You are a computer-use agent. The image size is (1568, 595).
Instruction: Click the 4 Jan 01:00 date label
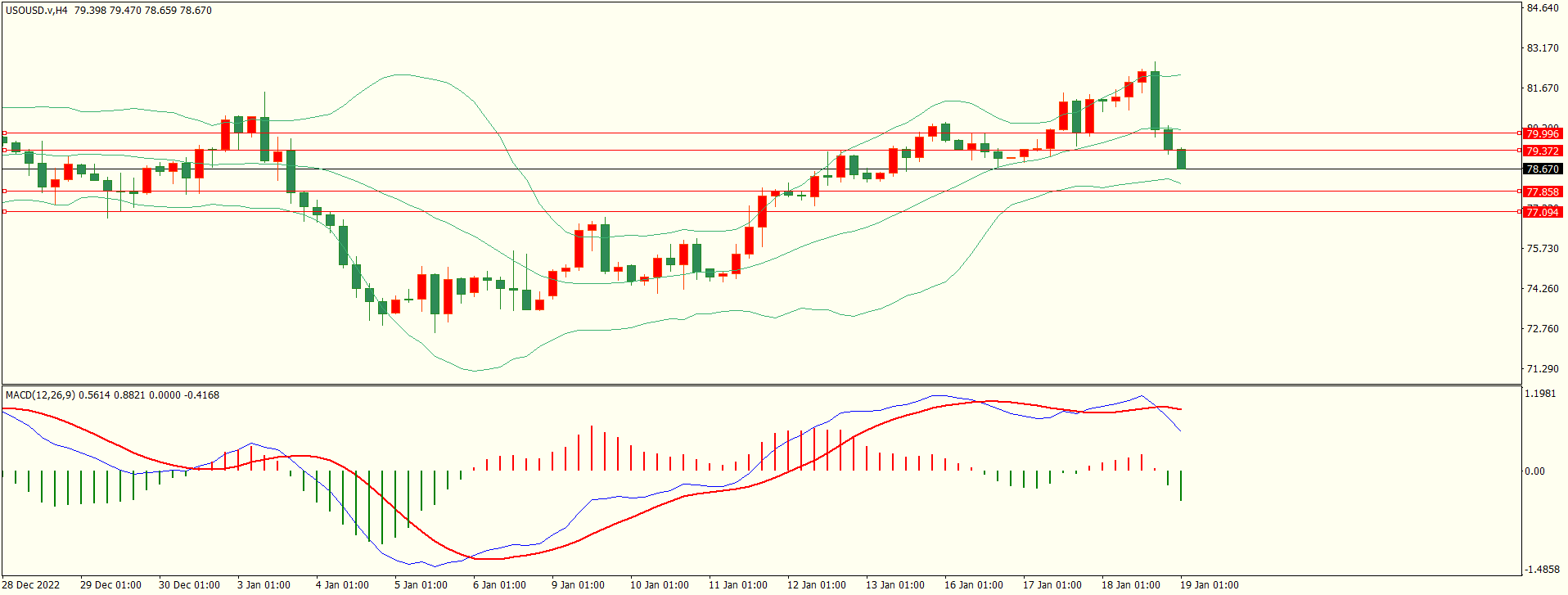point(342,585)
